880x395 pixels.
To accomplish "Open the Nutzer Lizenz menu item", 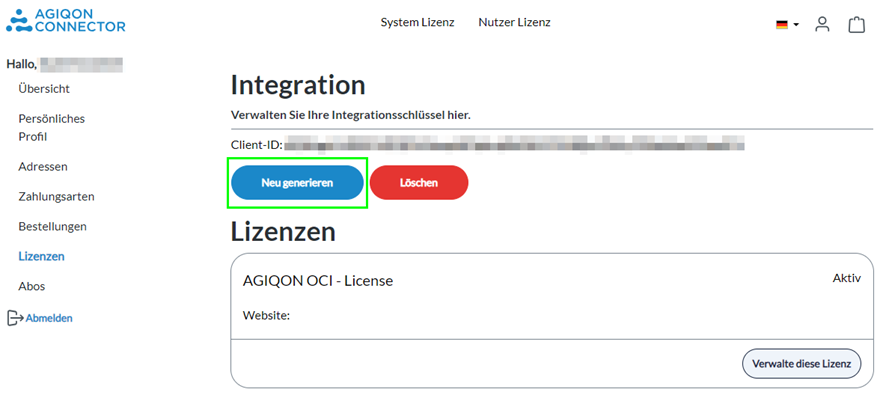I will click(515, 22).
